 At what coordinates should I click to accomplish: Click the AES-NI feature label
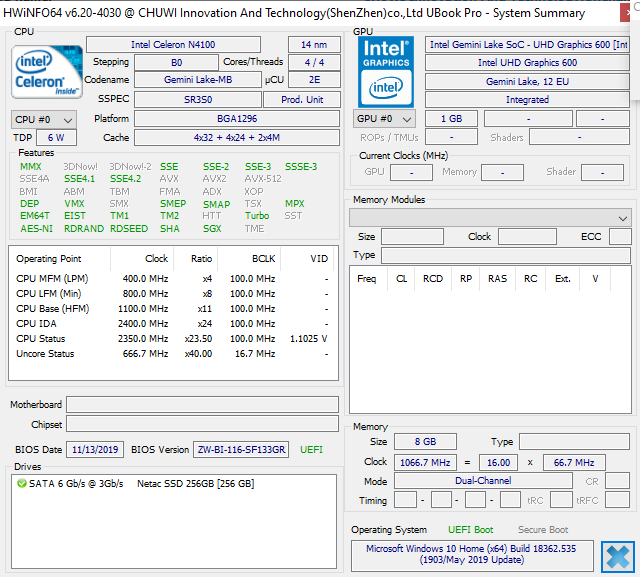click(x=36, y=229)
